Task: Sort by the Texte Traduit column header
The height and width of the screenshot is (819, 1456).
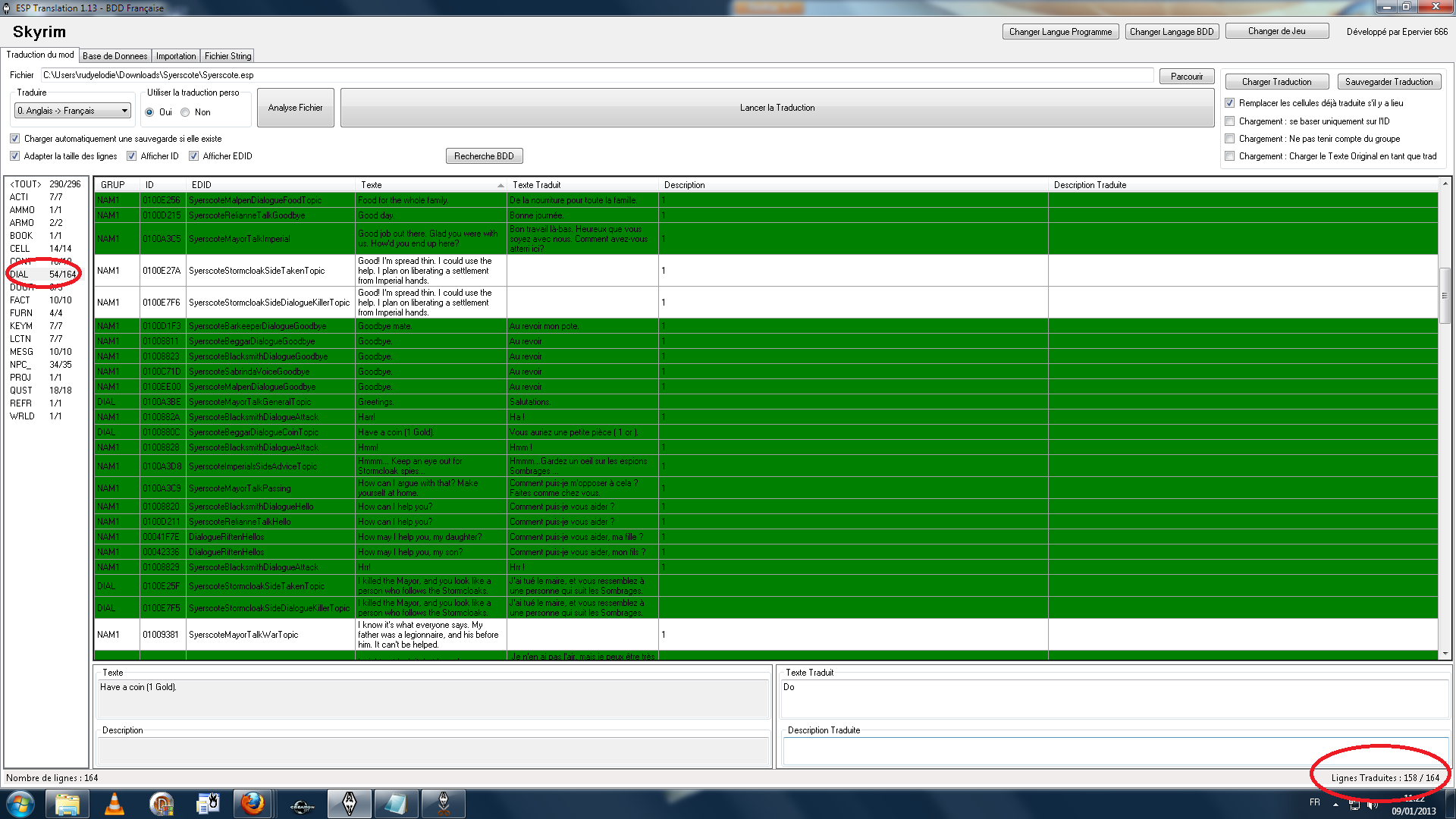Action: click(582, 185)
